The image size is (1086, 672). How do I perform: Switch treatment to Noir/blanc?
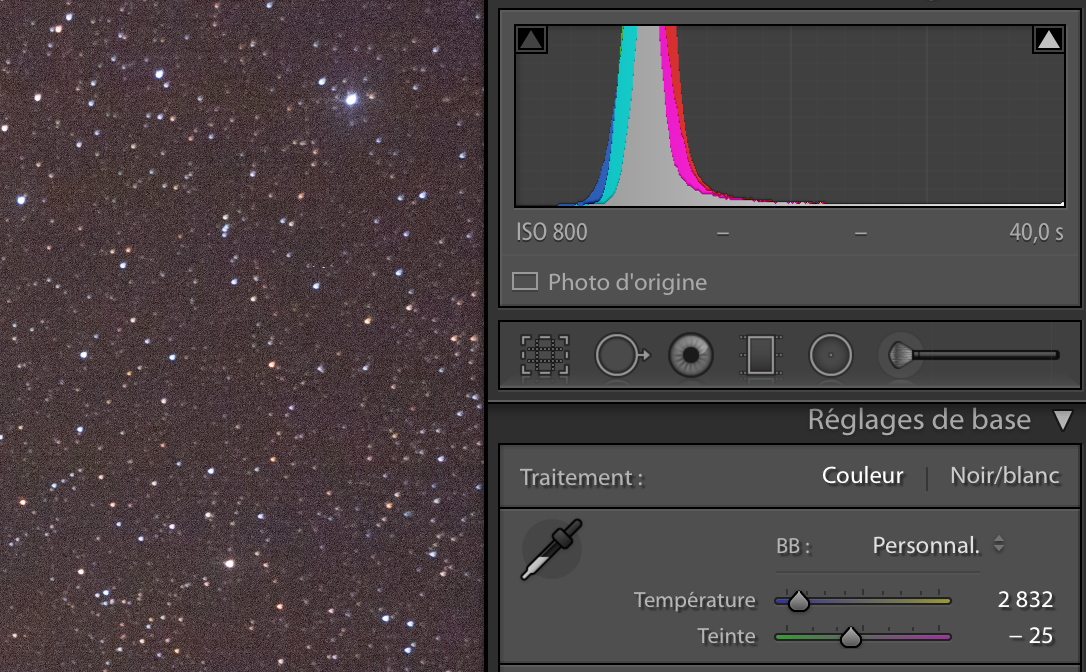[1004, 476]
